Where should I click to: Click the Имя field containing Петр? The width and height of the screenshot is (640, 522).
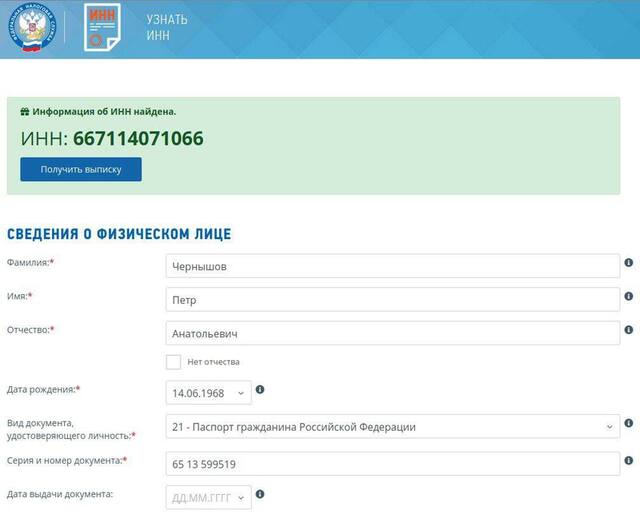click(x=392, y=299)
